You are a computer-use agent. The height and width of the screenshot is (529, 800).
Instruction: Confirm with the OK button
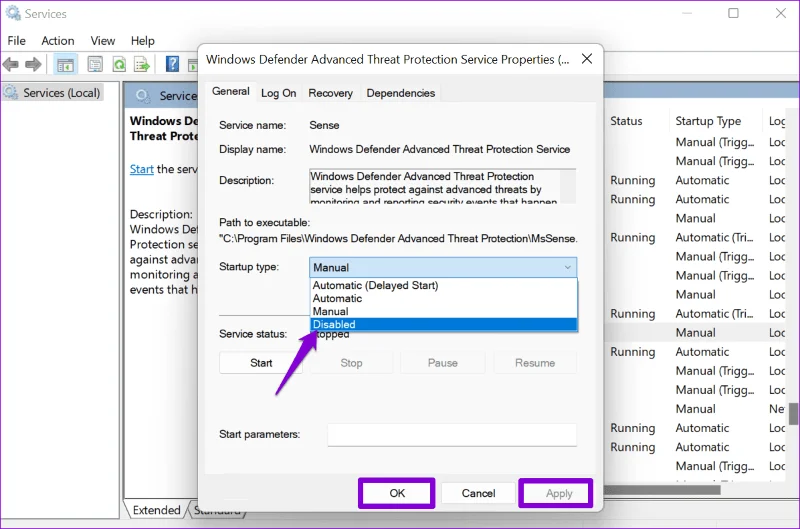[397, 493]
